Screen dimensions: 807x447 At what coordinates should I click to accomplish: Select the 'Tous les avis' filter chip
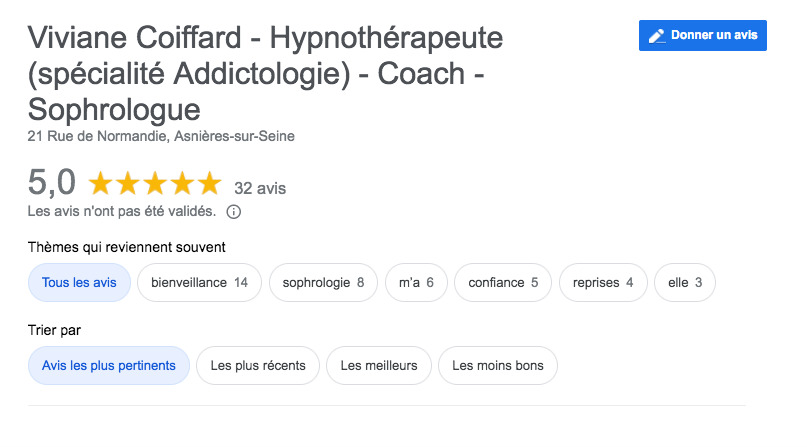79,283
